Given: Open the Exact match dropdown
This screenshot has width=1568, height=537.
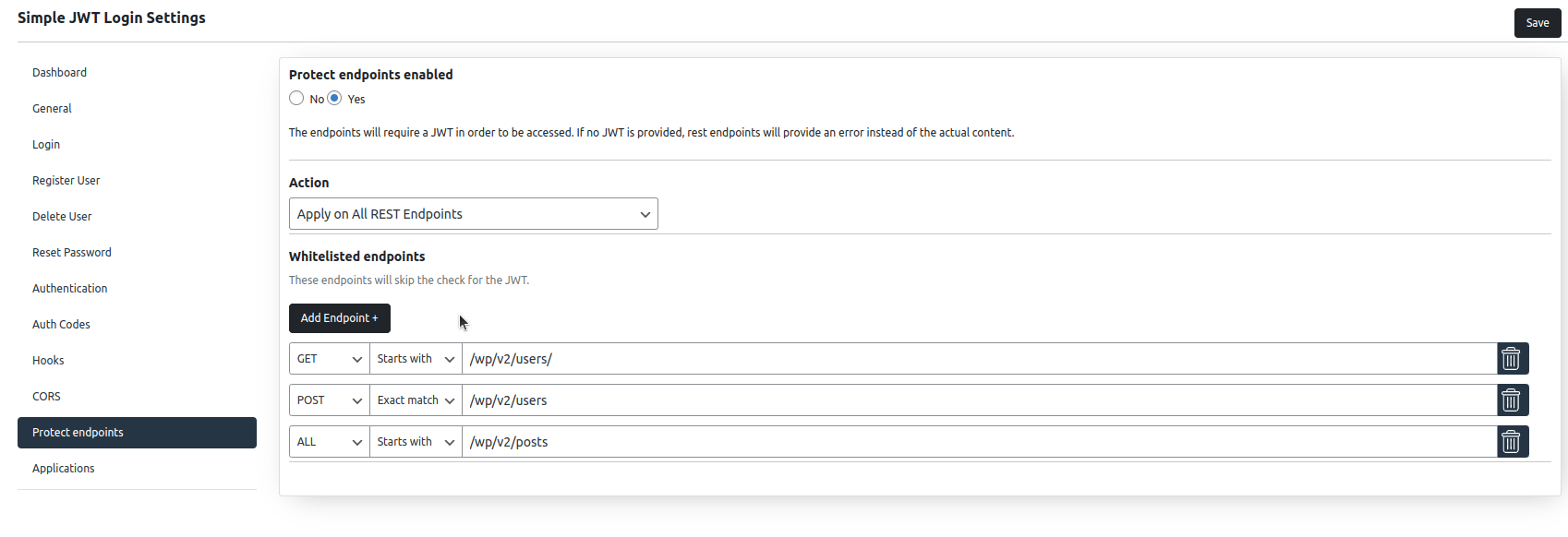Looking at the screenshot, I should [416, 400].
